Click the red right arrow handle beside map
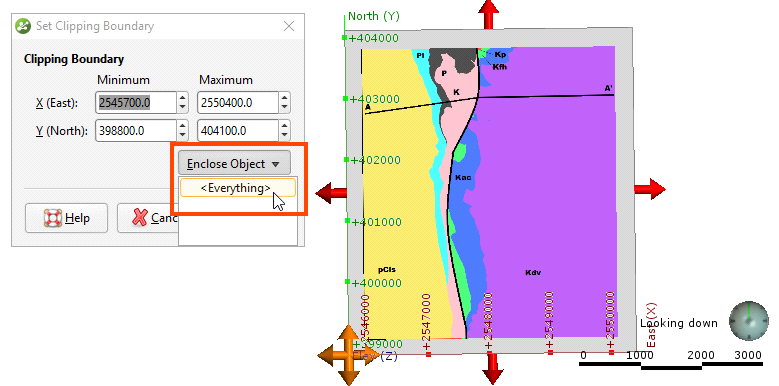The height and width of the screenshot is (386, 779). (649, 189)
